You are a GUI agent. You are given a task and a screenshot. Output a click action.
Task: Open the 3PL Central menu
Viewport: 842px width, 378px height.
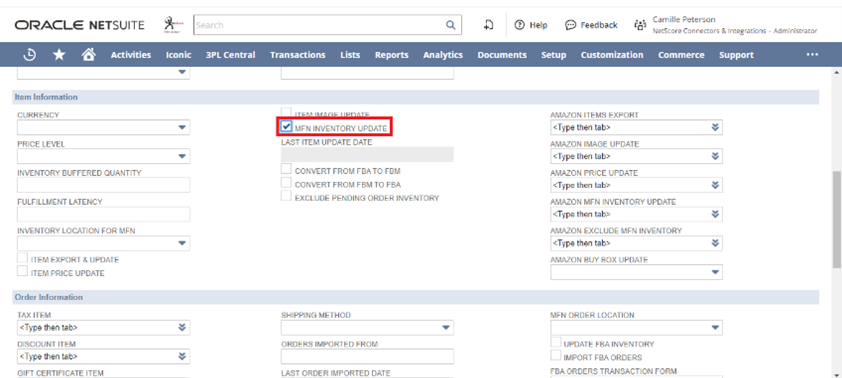click(x=230, y=55)
